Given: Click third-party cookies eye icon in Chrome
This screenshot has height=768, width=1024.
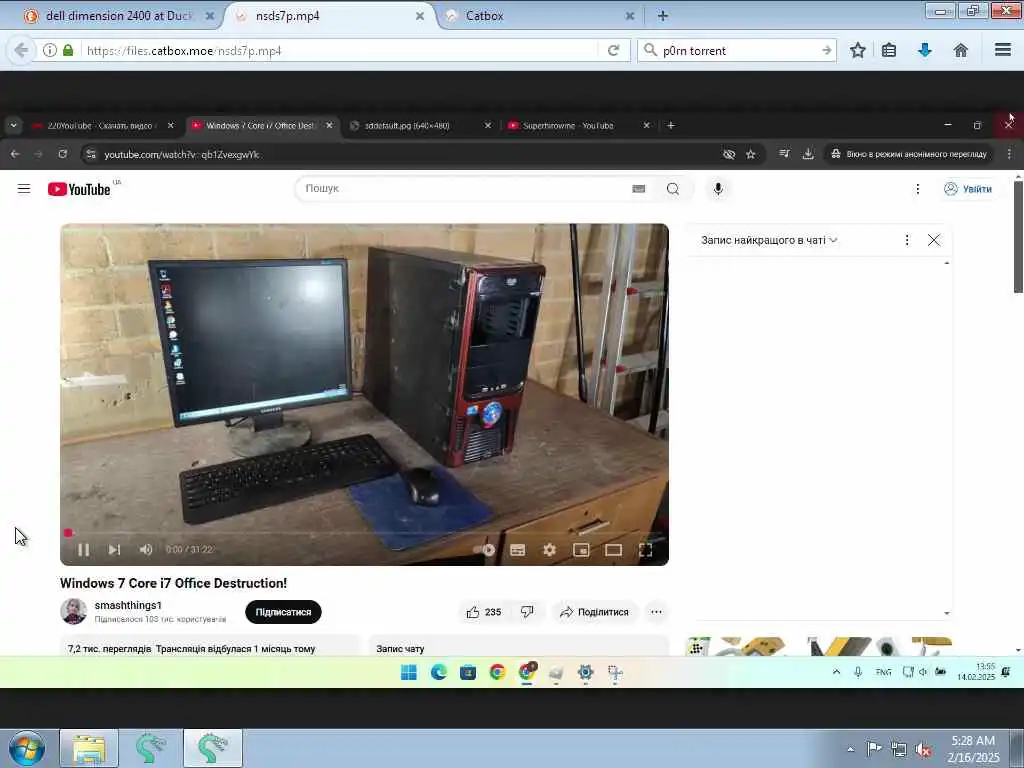Looking at the screenshot, I should [x=729, y=154].
